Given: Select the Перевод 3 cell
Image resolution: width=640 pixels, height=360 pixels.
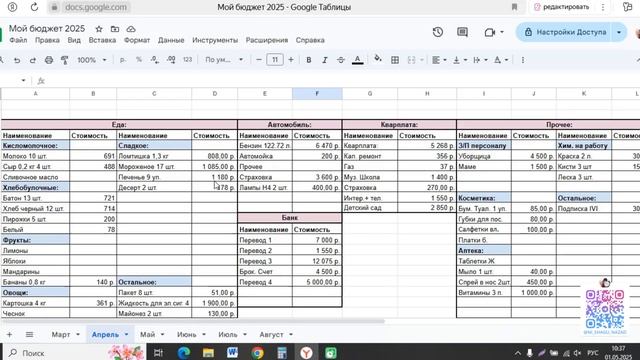Looking at the screenshot, I should [265, 261].
